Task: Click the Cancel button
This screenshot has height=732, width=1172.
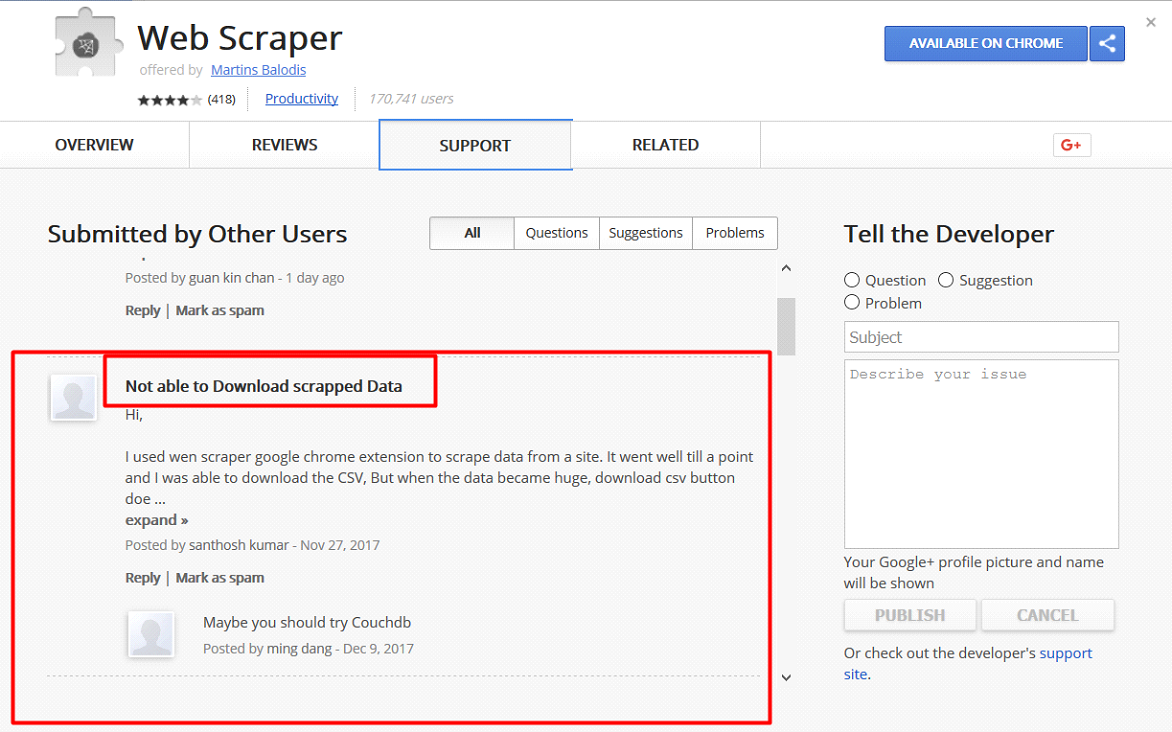Action: pyautogui.click(x=1048, y=615)
